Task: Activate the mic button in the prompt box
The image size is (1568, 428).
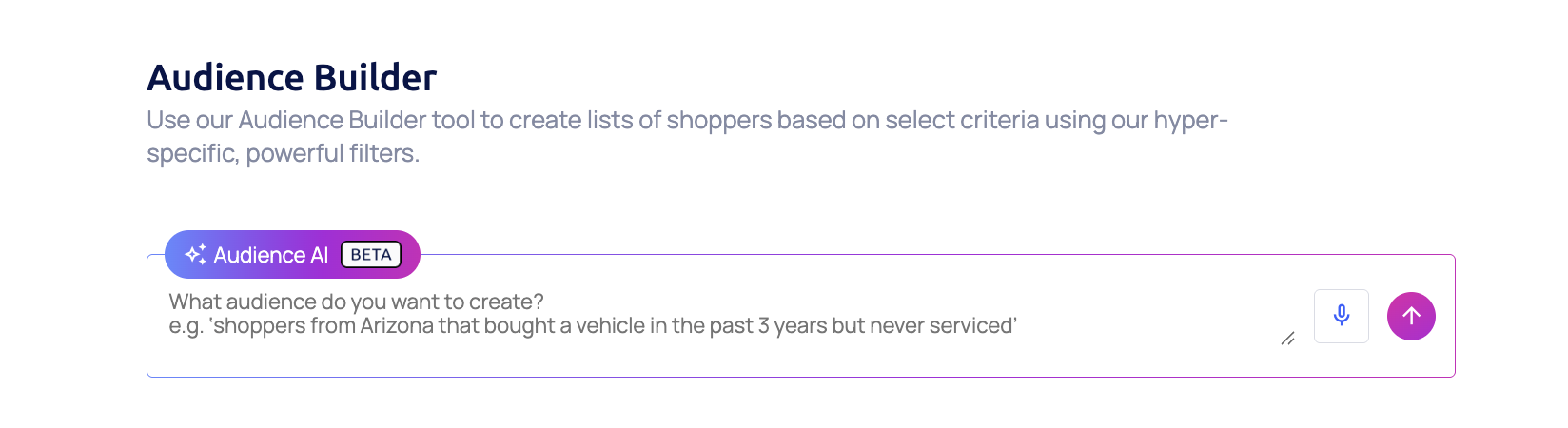Action: pos(1341,316)
